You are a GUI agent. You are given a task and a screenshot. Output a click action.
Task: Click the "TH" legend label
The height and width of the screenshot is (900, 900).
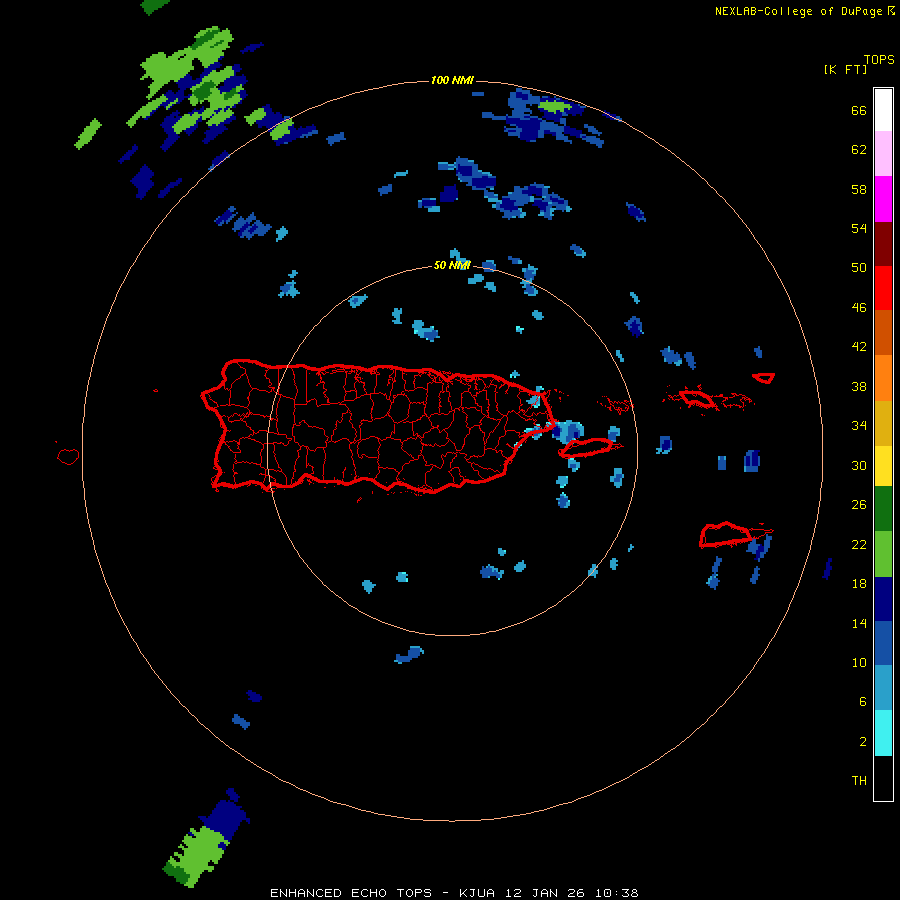point(859,781)
